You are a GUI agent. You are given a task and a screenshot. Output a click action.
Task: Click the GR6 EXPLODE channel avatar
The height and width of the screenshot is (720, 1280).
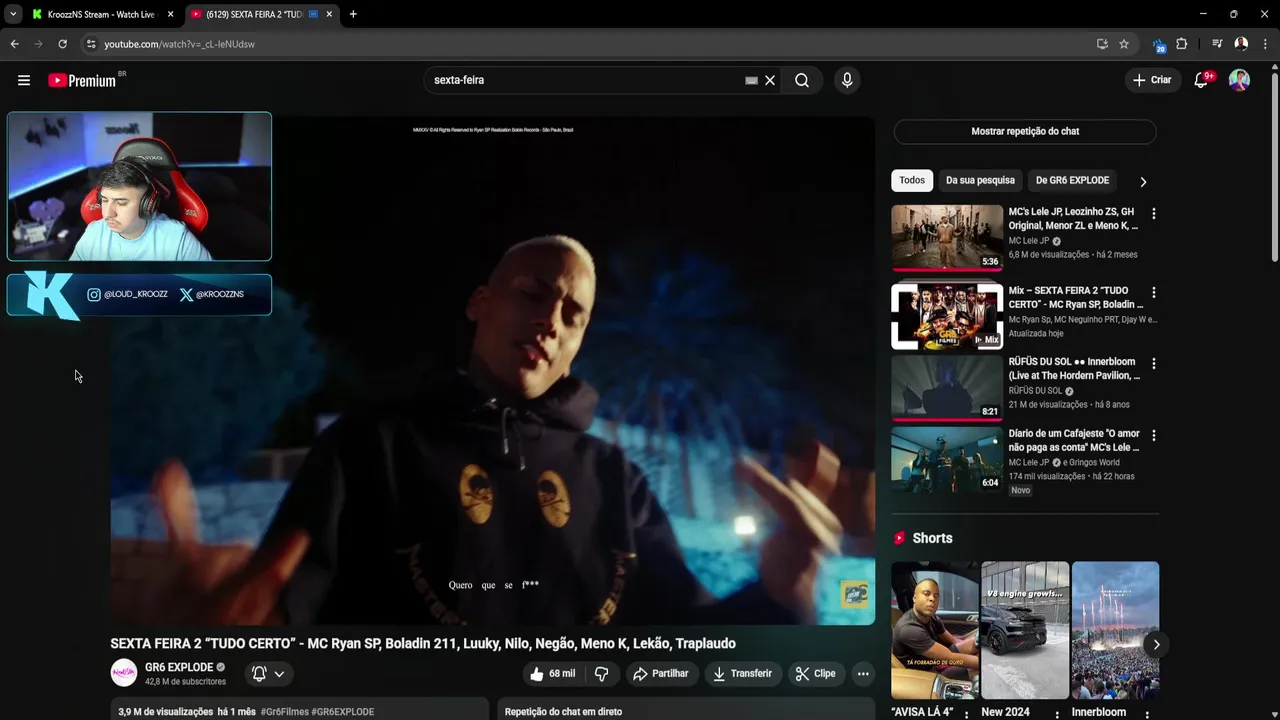point(124,673)
